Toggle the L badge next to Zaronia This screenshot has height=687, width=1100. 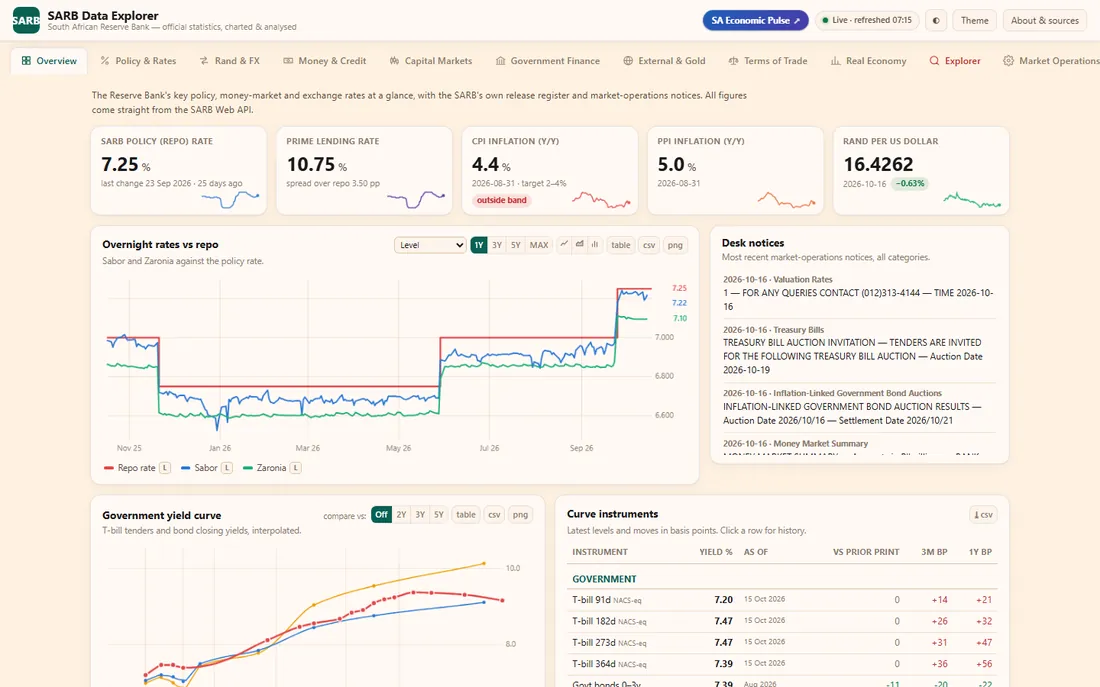point(296,468)
